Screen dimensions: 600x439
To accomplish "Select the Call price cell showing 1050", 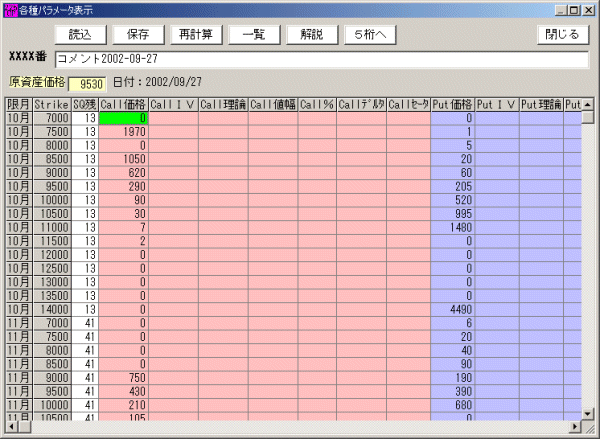I will click(x=124, y=159).
